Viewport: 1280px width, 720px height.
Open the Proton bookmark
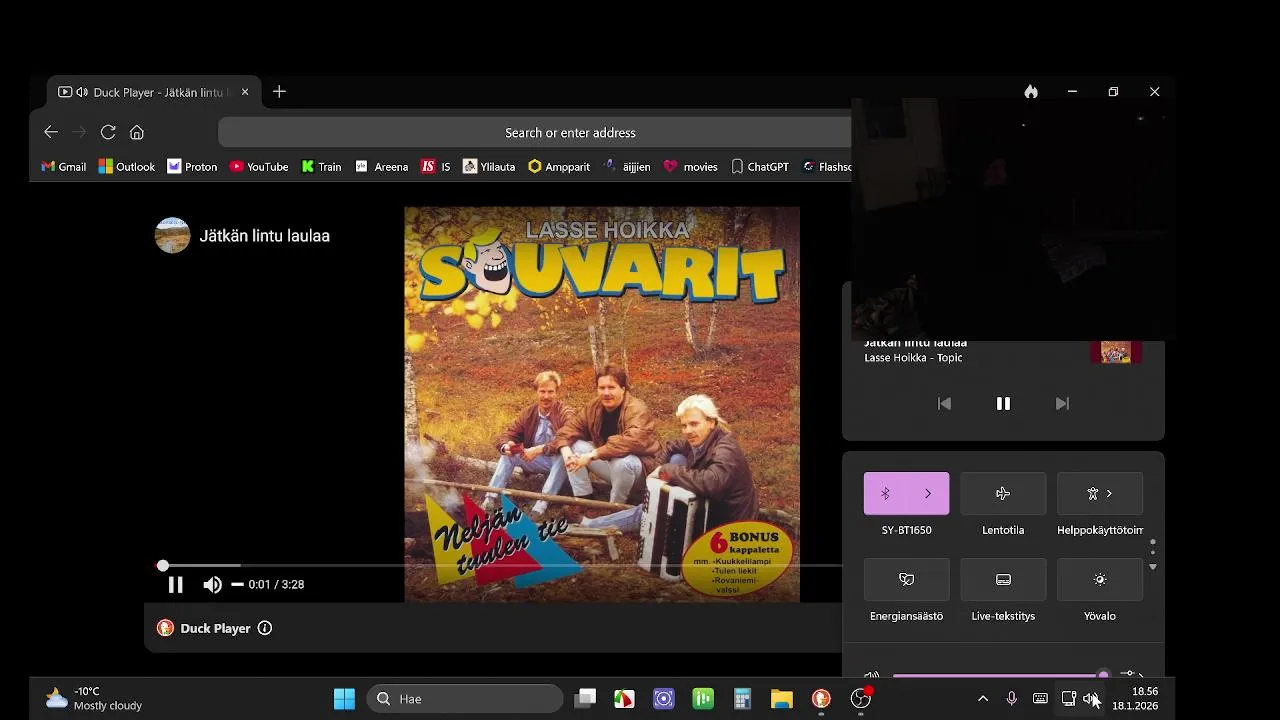click(x=192, y=167)
